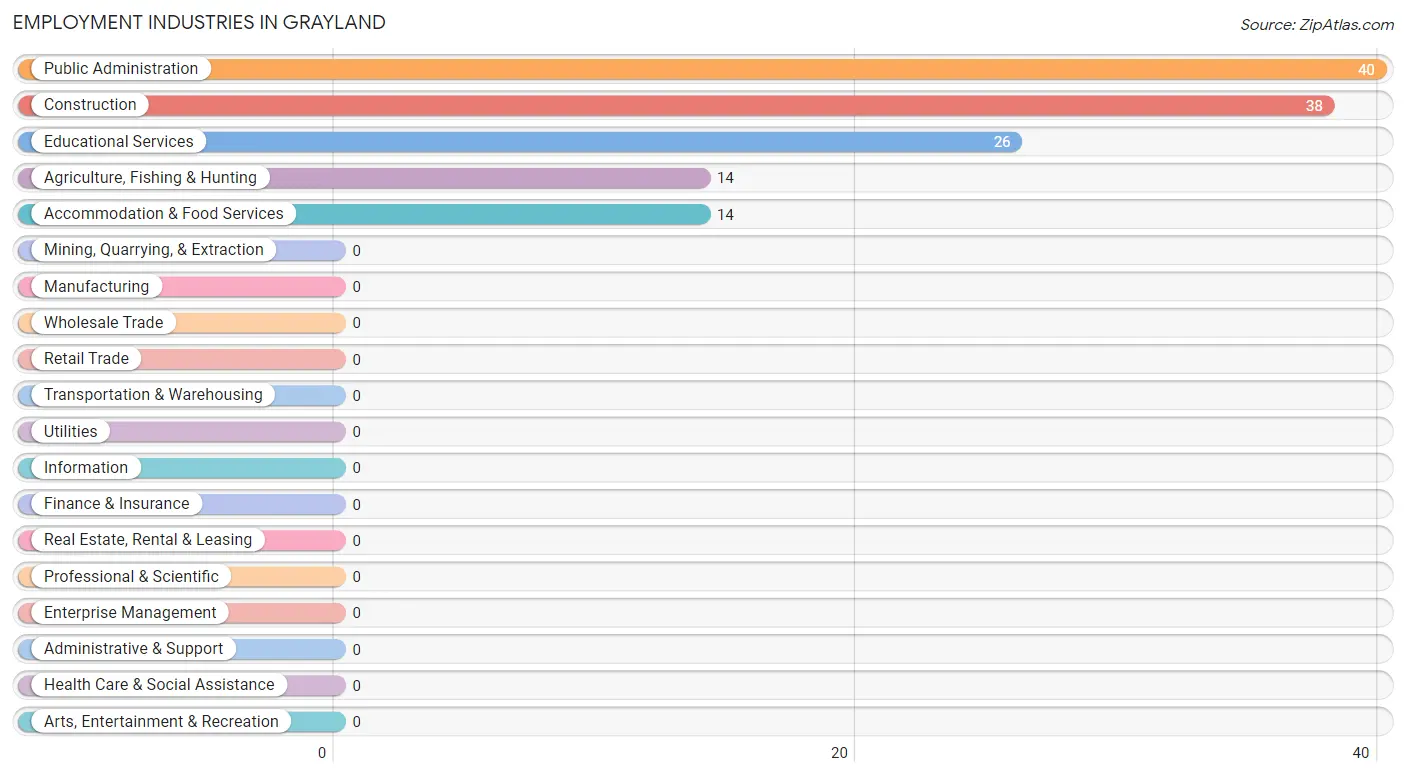The height and width of the screenshot is (776, 1406).
Task: Click the Educational Services label
Action: [119, 142]
